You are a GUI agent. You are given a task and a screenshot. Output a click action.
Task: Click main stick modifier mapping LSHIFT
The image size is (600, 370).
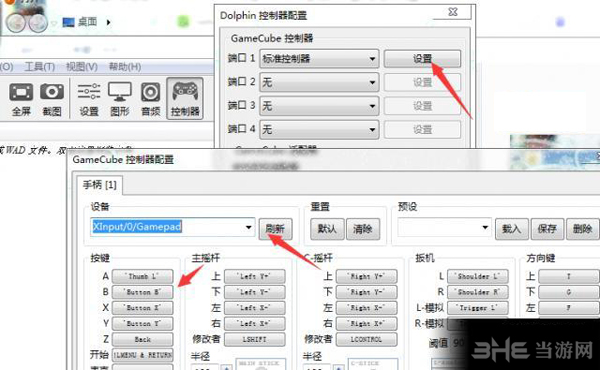254,339
